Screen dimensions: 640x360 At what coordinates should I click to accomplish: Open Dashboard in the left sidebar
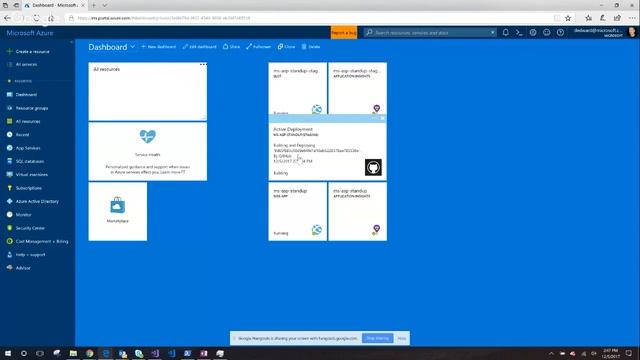point(26,94)
